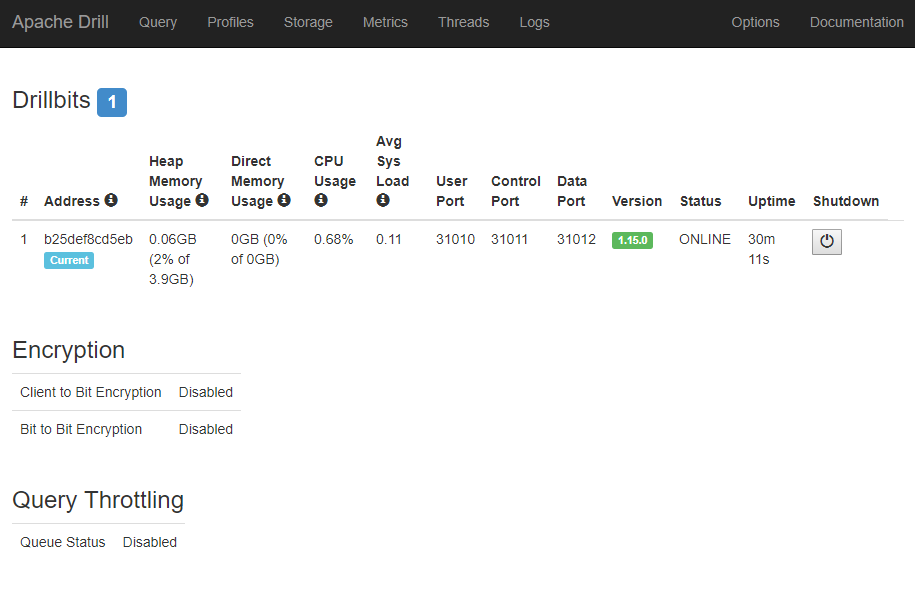Click the Avg Sys Load info icon
Screen dimensions: 915x597
[x=383, y=200]
